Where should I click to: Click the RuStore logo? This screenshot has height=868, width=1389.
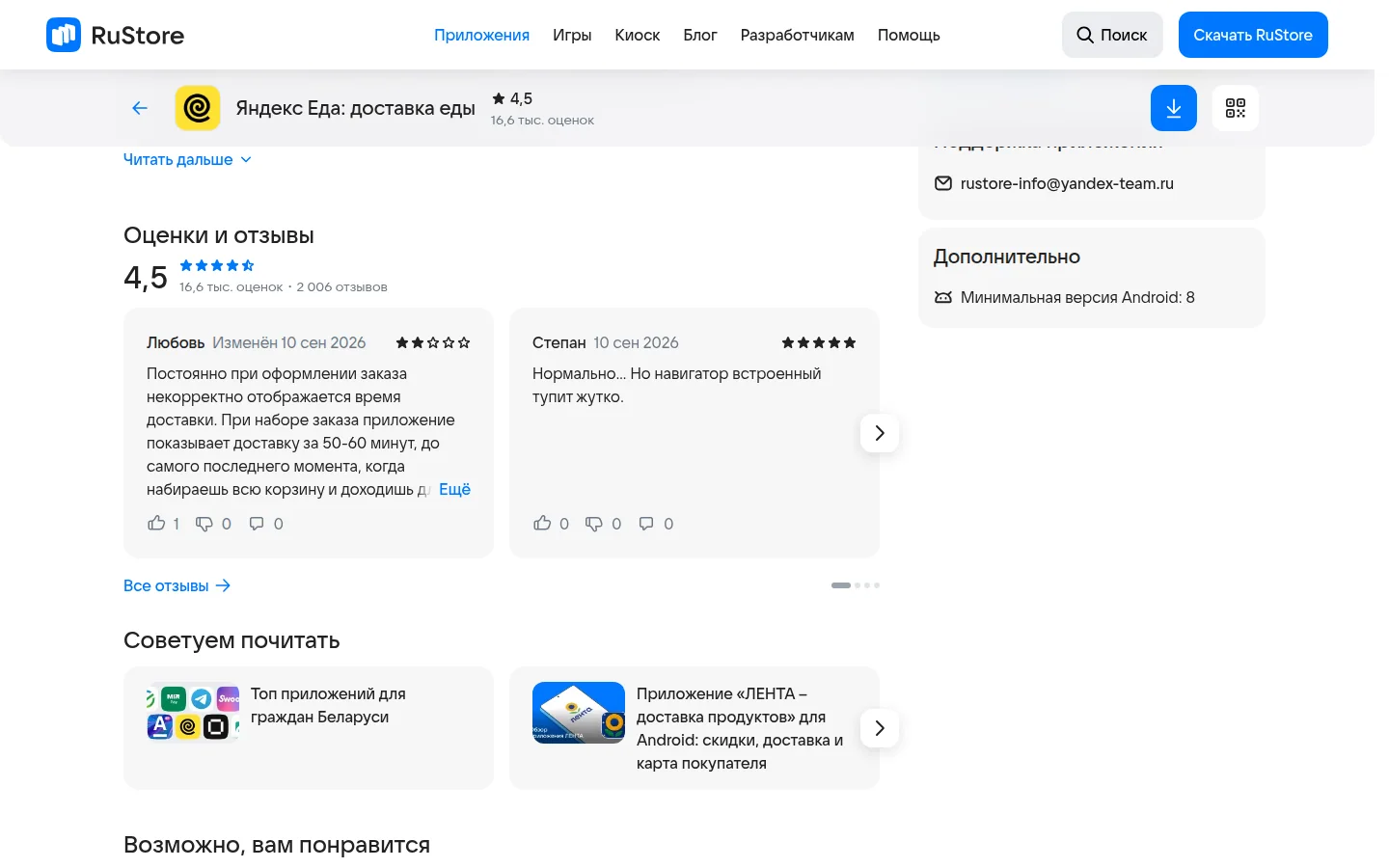pyautogui.click(x=115, y=35)
